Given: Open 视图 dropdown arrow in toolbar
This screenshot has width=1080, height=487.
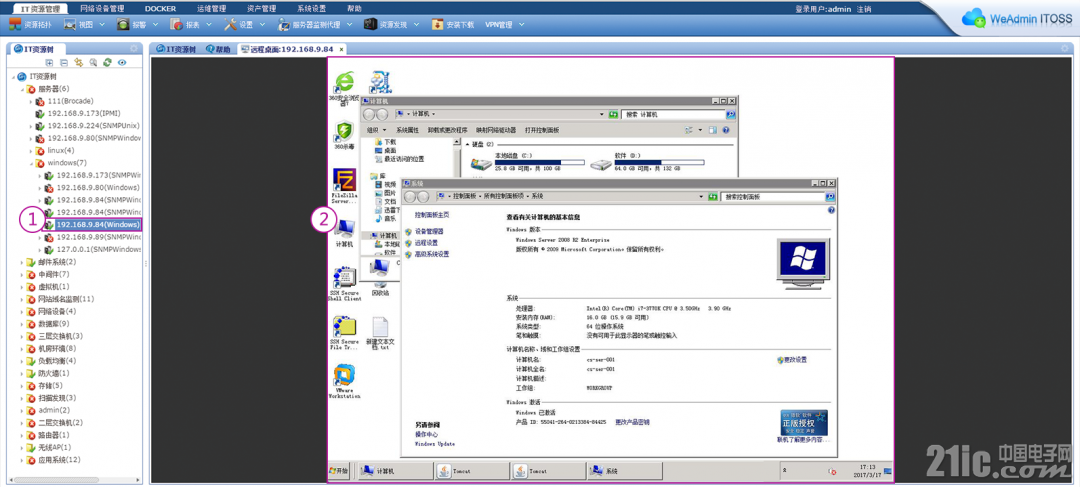Looking at the screenshot, I should pyautogui.click(x=101, y=25).
